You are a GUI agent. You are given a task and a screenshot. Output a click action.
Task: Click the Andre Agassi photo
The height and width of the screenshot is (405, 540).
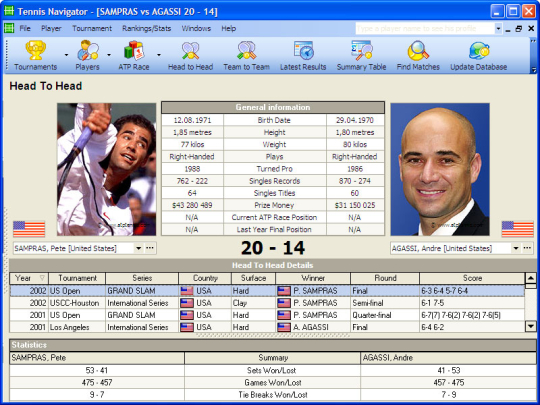(440, 169)
